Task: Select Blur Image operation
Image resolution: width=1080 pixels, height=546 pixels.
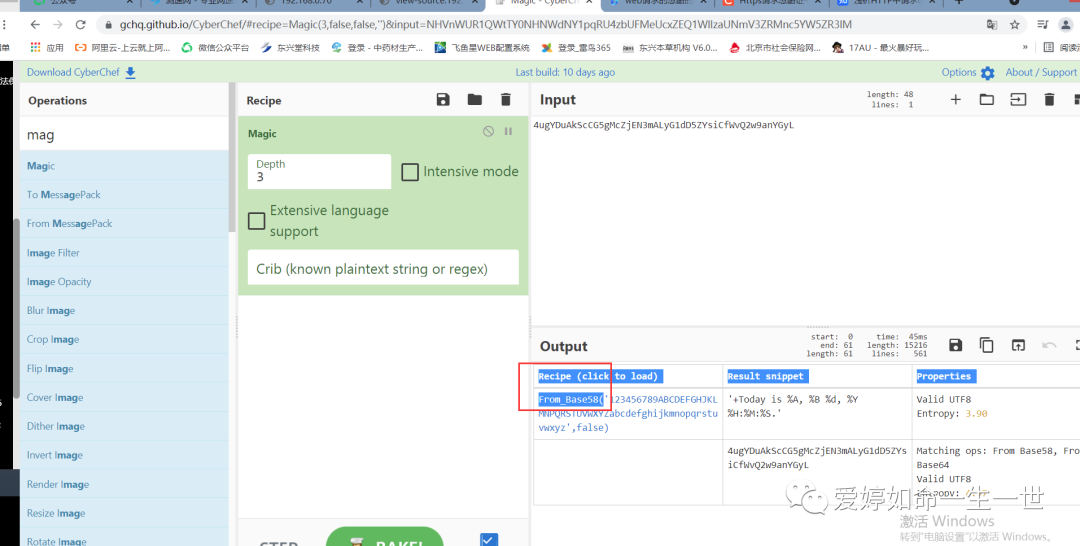Action: click(124, 311)
